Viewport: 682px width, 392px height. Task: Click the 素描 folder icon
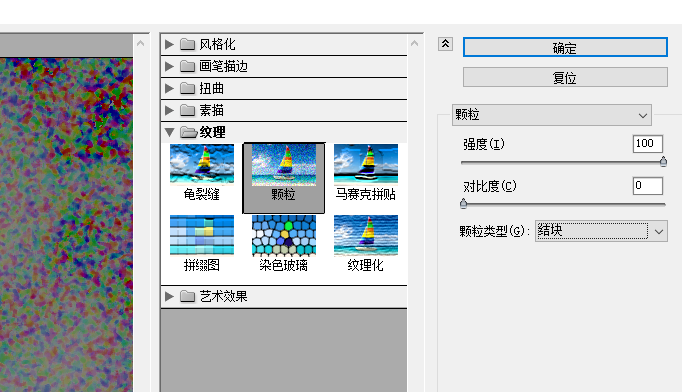pos(187,111)
